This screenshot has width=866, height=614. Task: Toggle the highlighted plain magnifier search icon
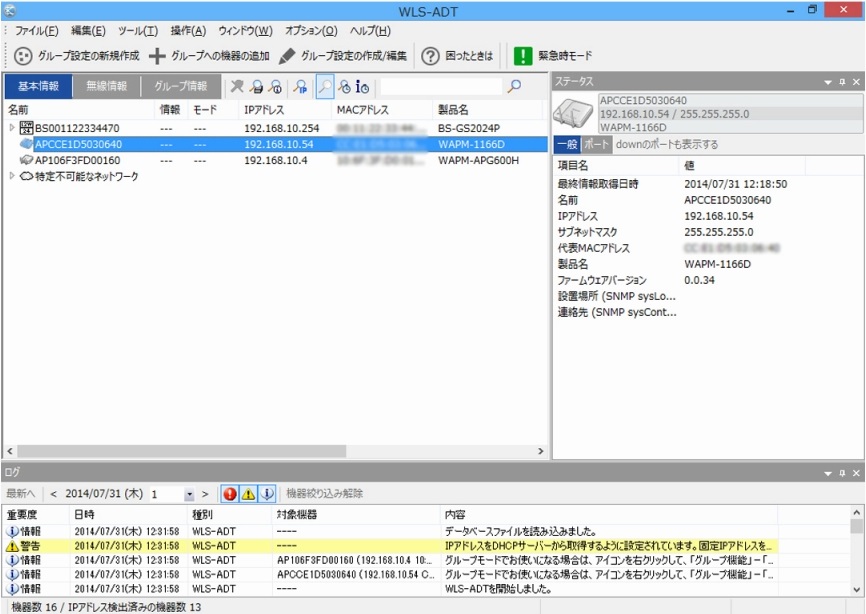[x=325, y=86]
